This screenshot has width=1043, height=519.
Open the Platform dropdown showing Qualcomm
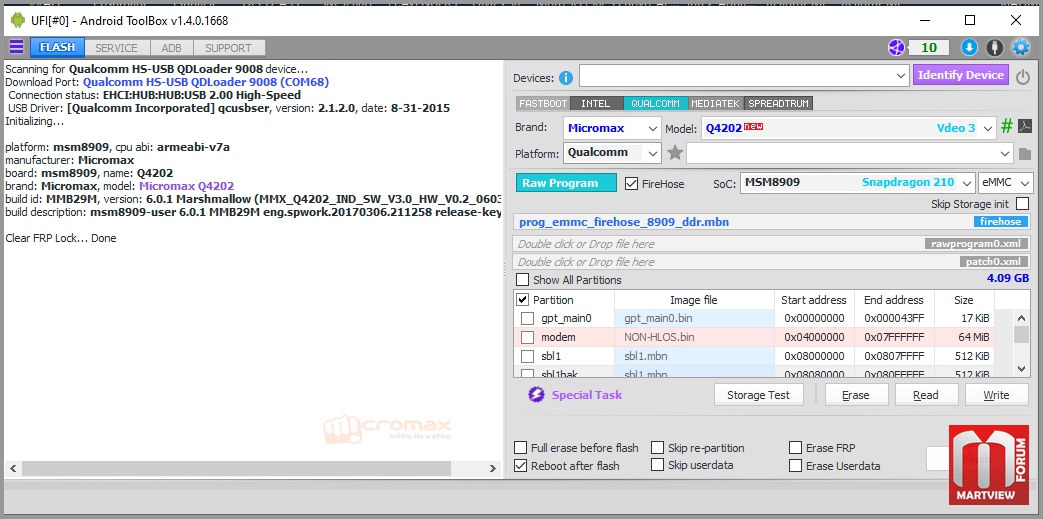(x=612, y=152)
